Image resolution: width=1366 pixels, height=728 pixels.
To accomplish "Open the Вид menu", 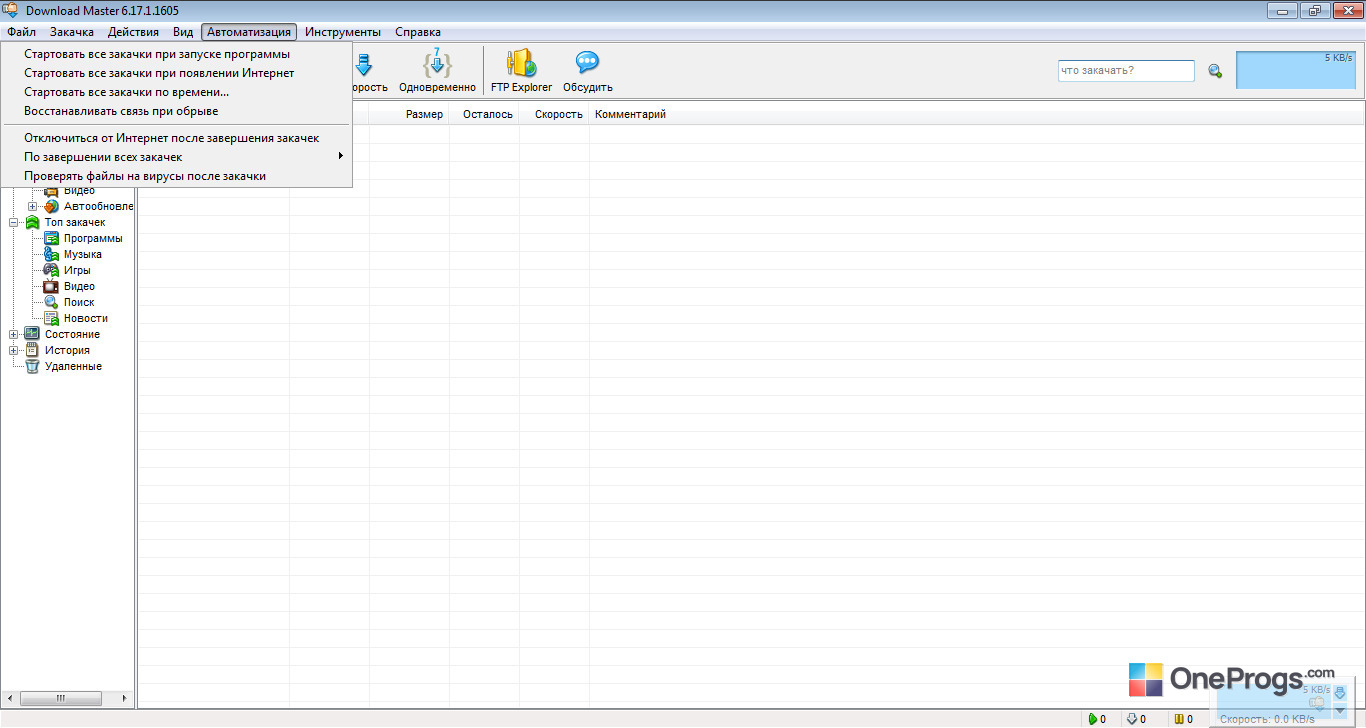I will tap(183, 32).
